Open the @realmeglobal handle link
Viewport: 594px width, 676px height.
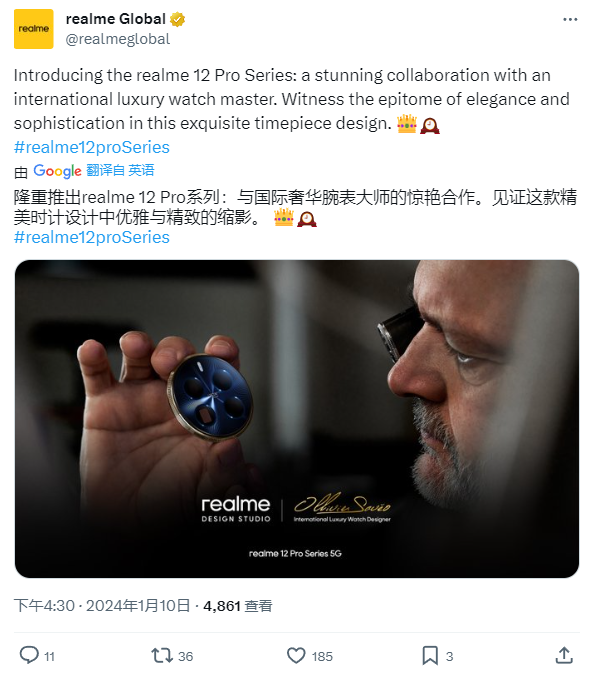pyautogui.click(x=118, y=39)
